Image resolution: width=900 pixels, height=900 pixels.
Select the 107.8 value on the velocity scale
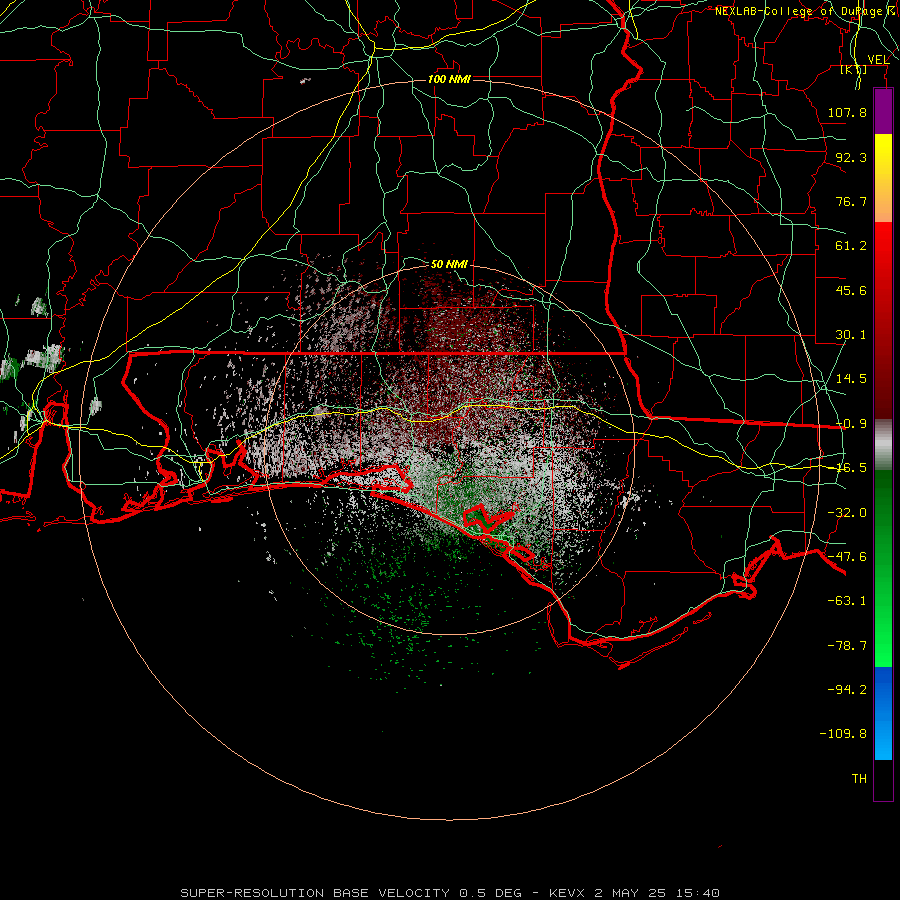pos(847,112)
